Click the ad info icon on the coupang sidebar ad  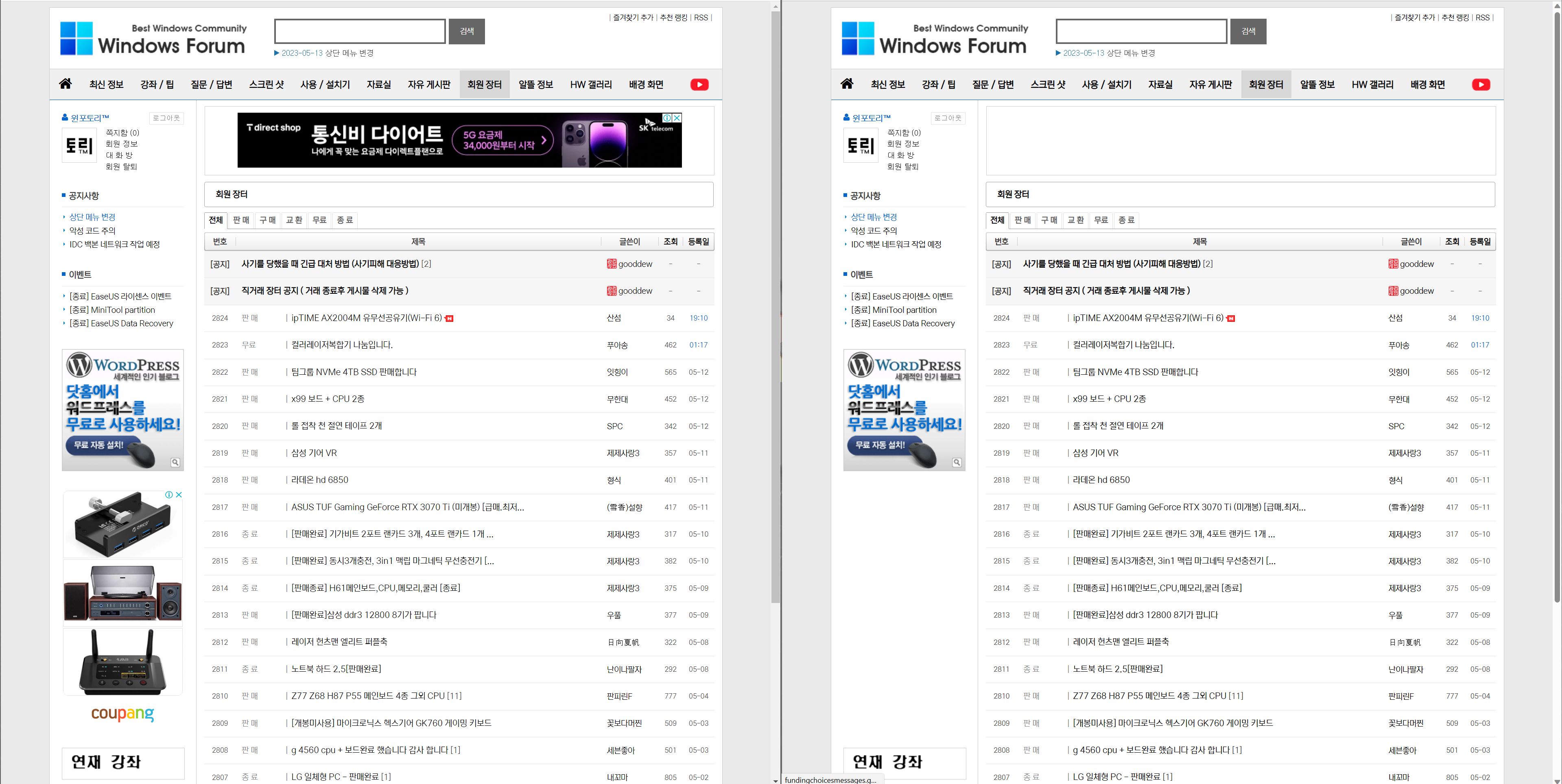pos(169,495)
